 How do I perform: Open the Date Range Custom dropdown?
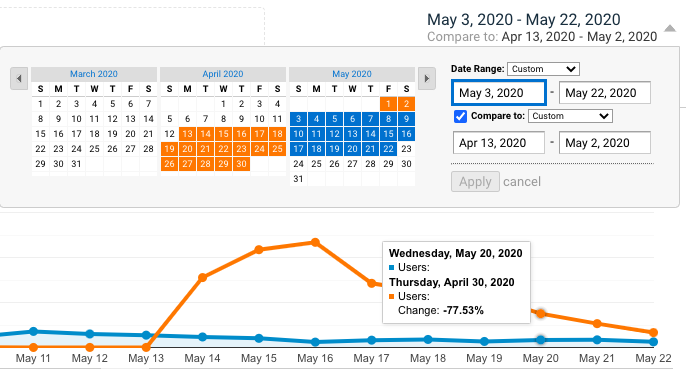[543, 69]
